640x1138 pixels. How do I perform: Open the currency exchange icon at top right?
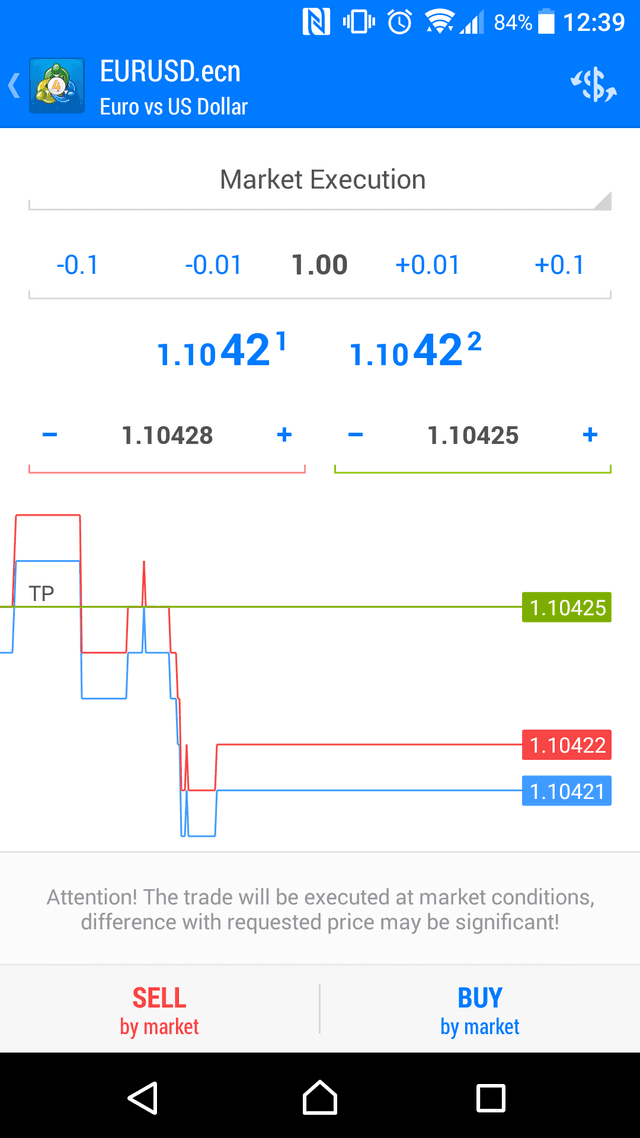point(593,86)
